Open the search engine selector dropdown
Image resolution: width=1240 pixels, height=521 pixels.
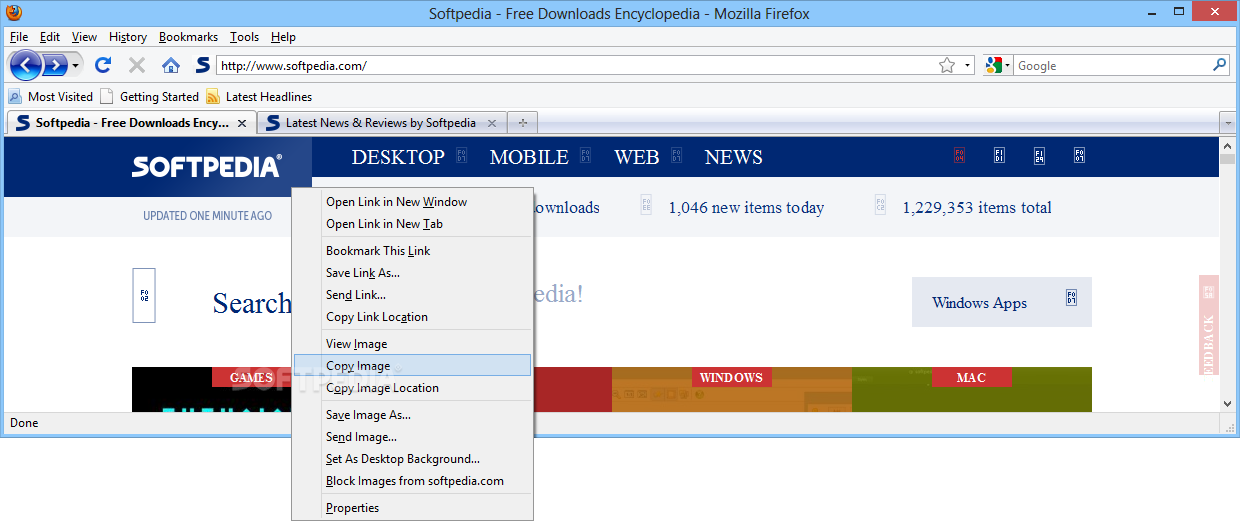[x=997, y=65]
